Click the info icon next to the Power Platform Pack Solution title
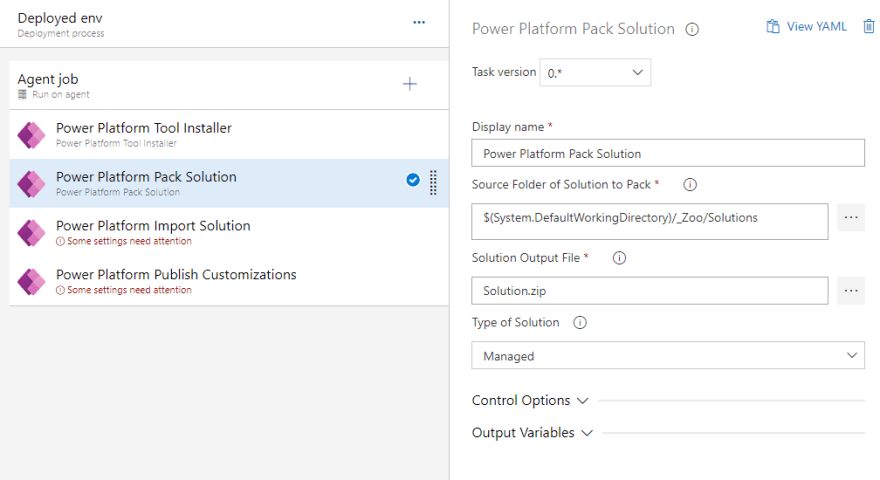This screenshot has width=880, height=480. click(692, 29)
